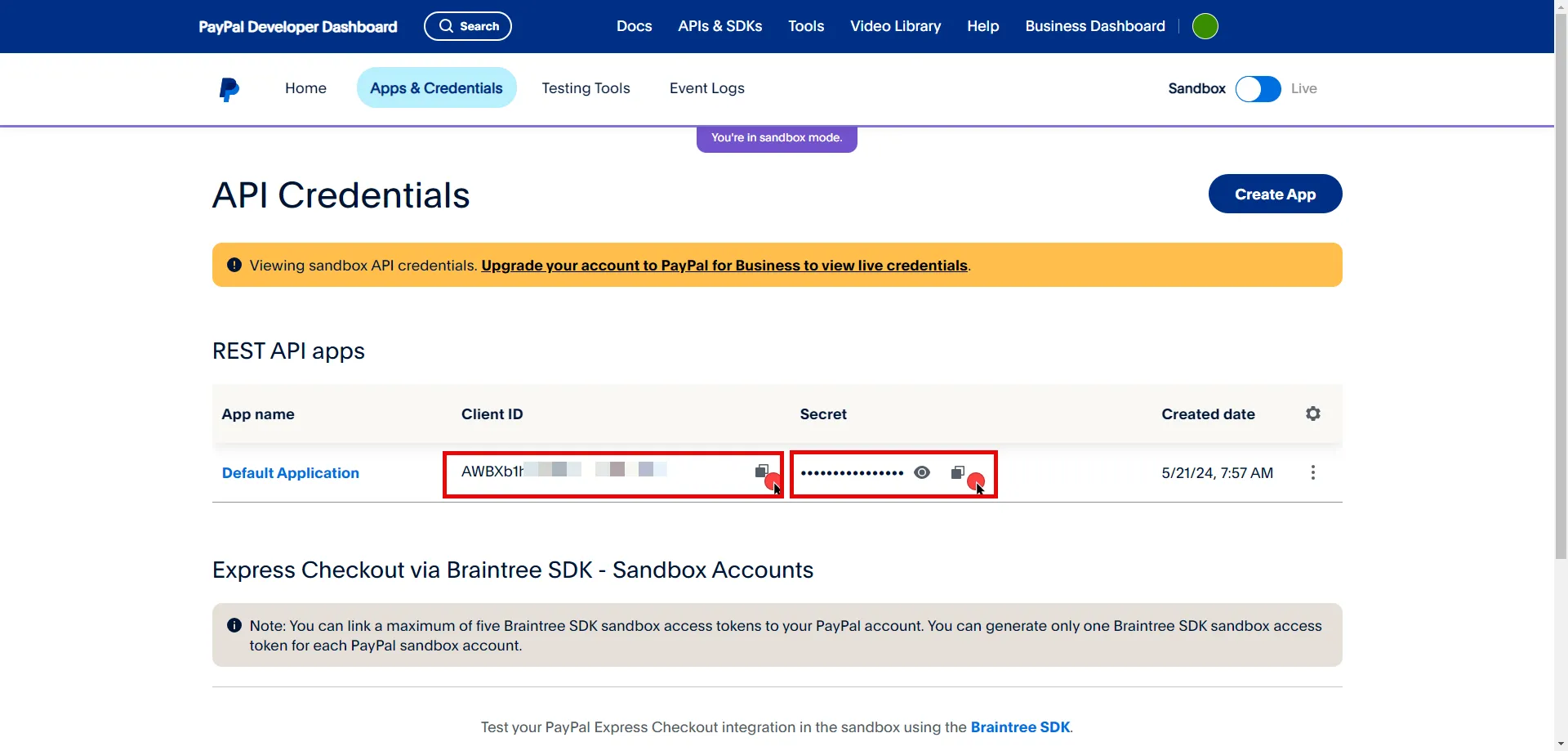
Task: Switch to the Testing Tools tab
Action: pyautogui.click(x=586, y=87)
